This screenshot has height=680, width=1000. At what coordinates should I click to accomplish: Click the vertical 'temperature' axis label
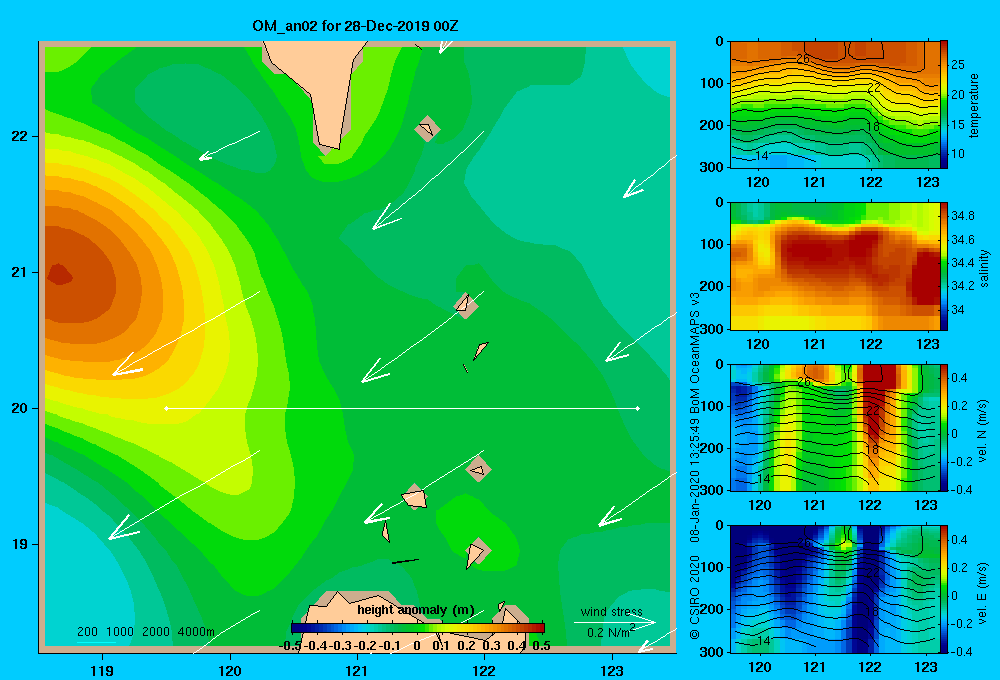(x=974, y=105)
